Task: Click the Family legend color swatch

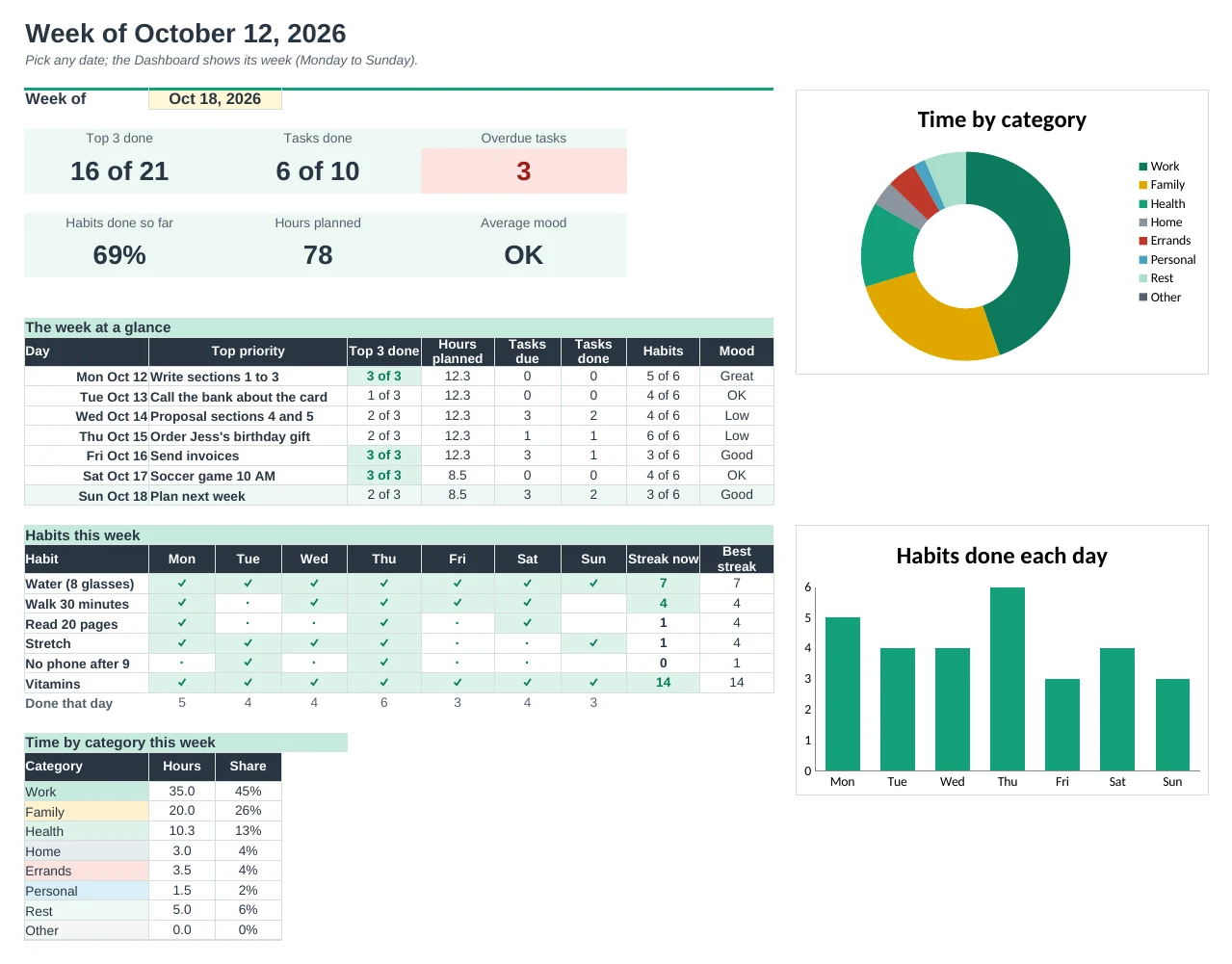Action: (x=1143, y=185)
